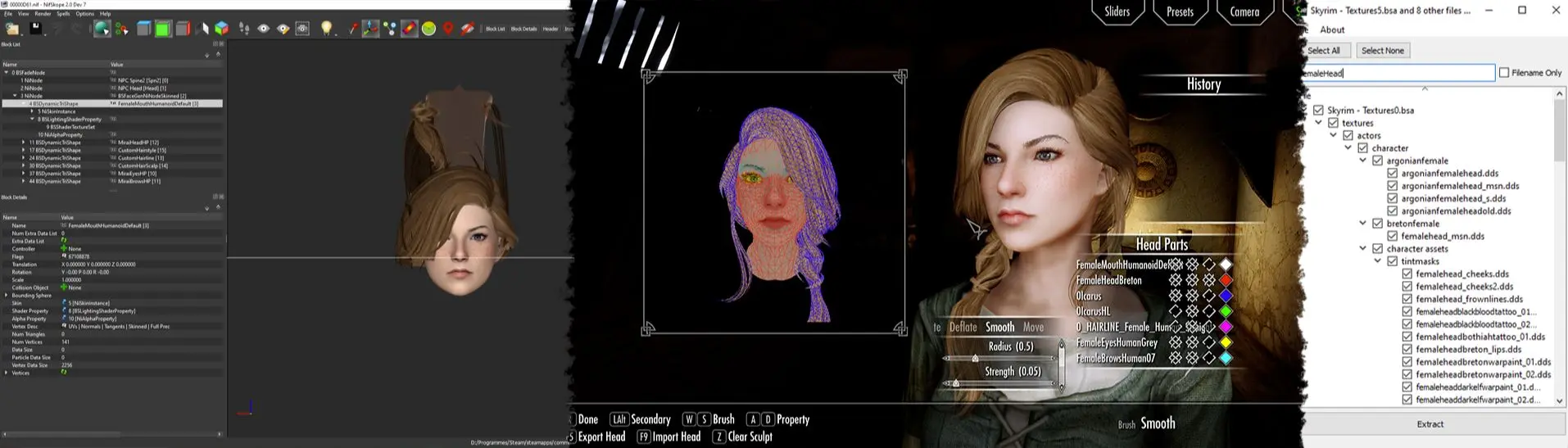Click the green diamond for 0IcarusHL
This screenshot has height=448, width=1568.
[x=1226, y=311]
